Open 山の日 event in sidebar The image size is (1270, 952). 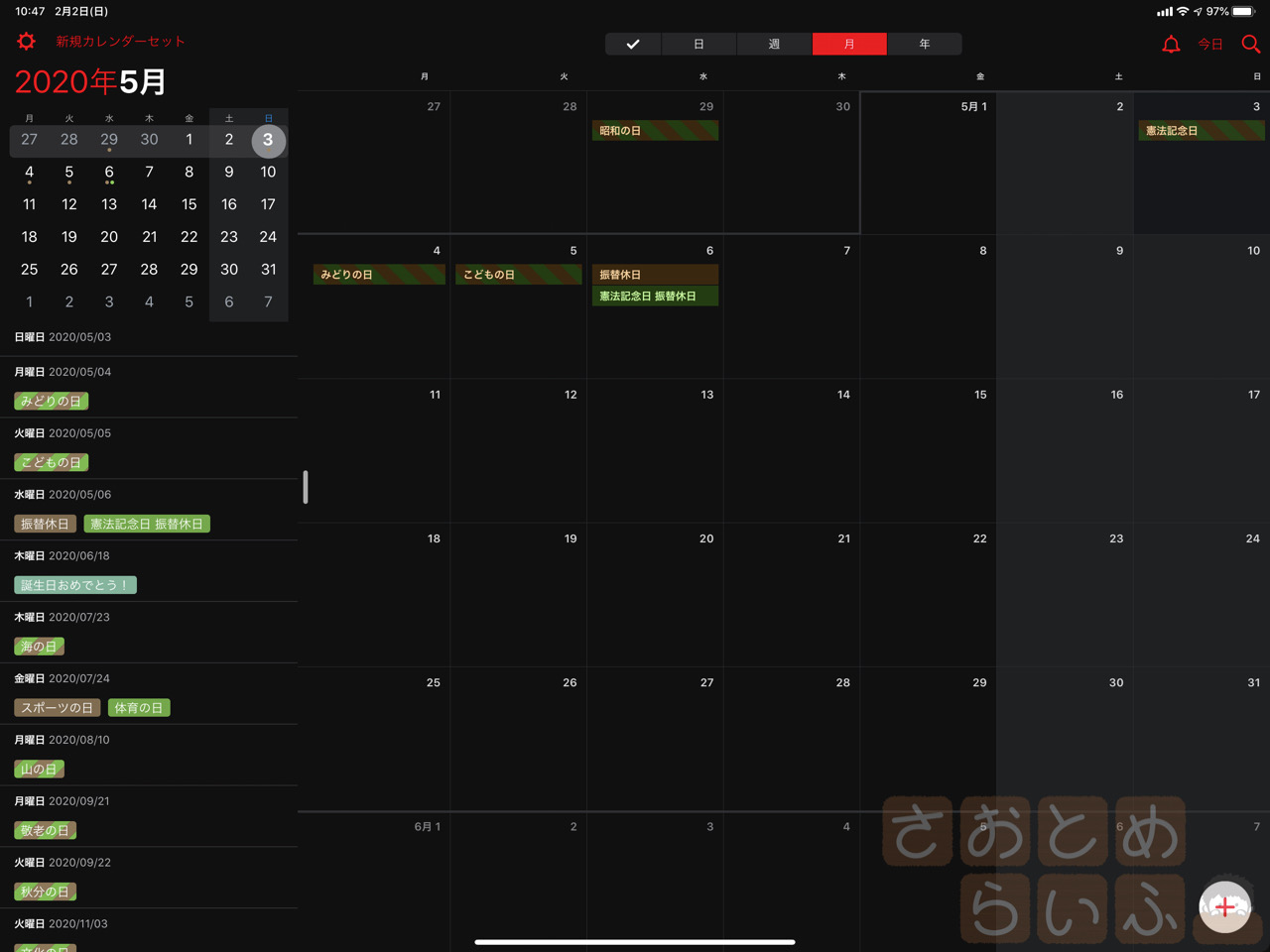tap(40, 770)
